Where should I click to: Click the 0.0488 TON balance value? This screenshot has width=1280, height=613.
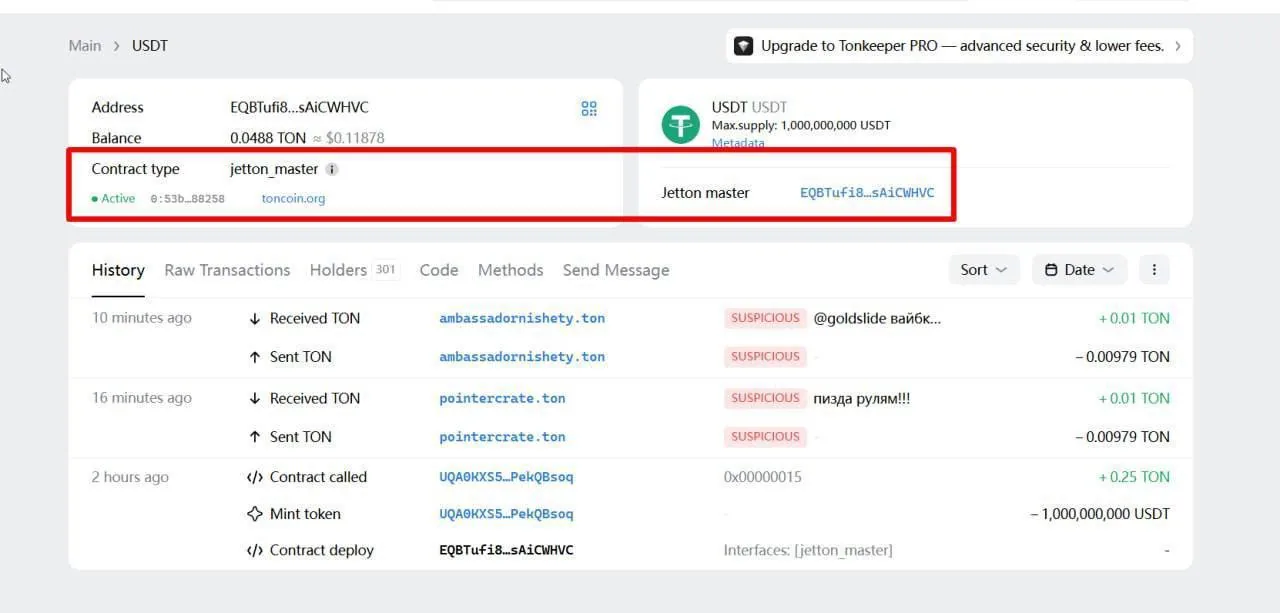(x=268, y=138)
